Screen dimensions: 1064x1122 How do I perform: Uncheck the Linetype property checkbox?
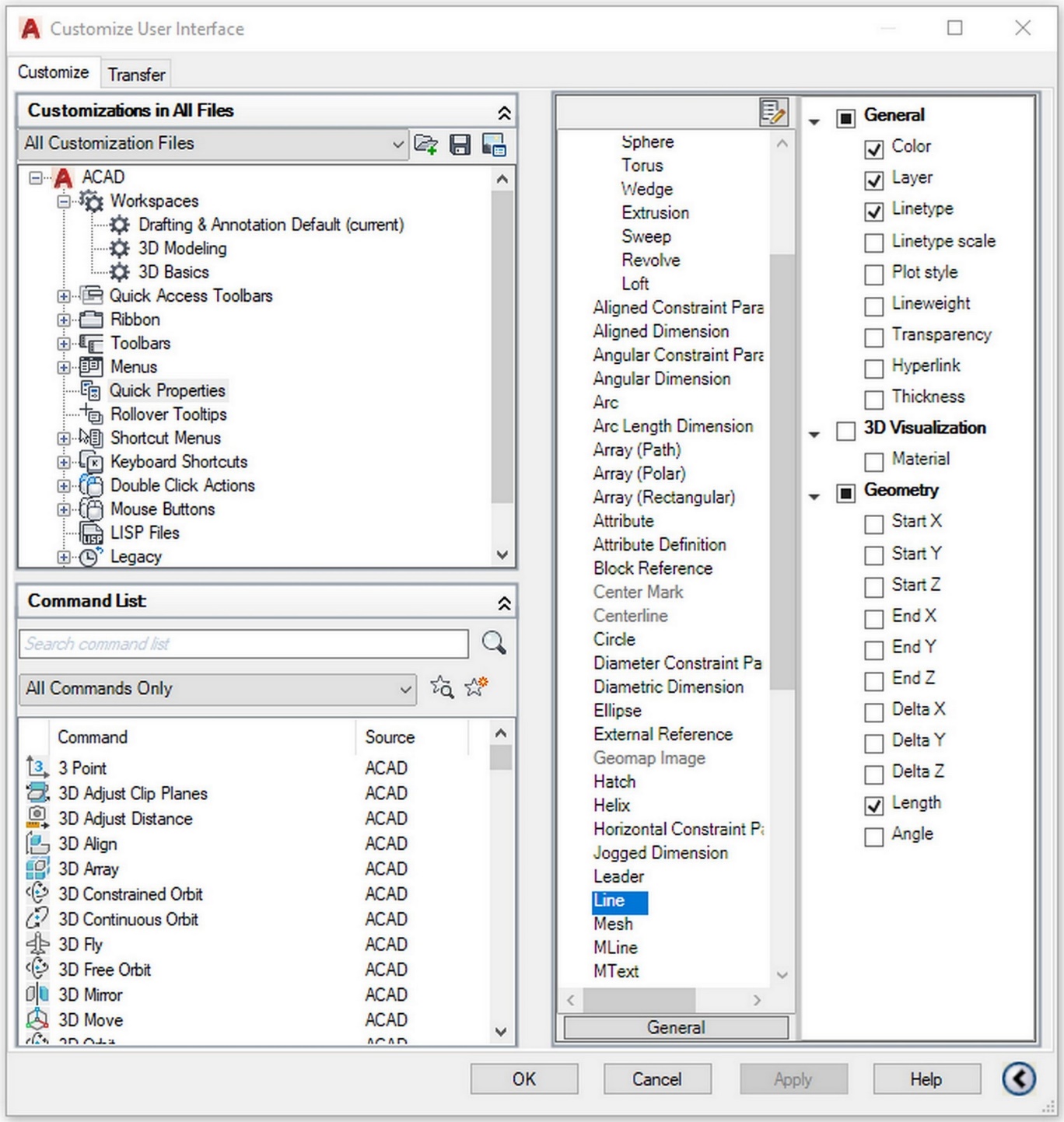pos(874,211)
